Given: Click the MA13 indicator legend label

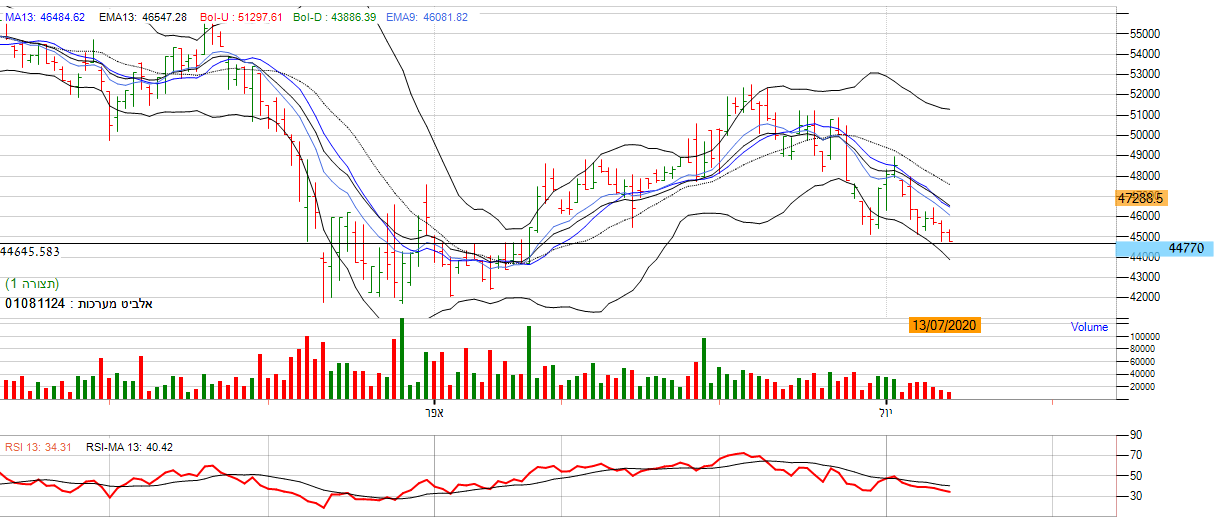Looking at the screenshot, I should click(x=46, y=18).
